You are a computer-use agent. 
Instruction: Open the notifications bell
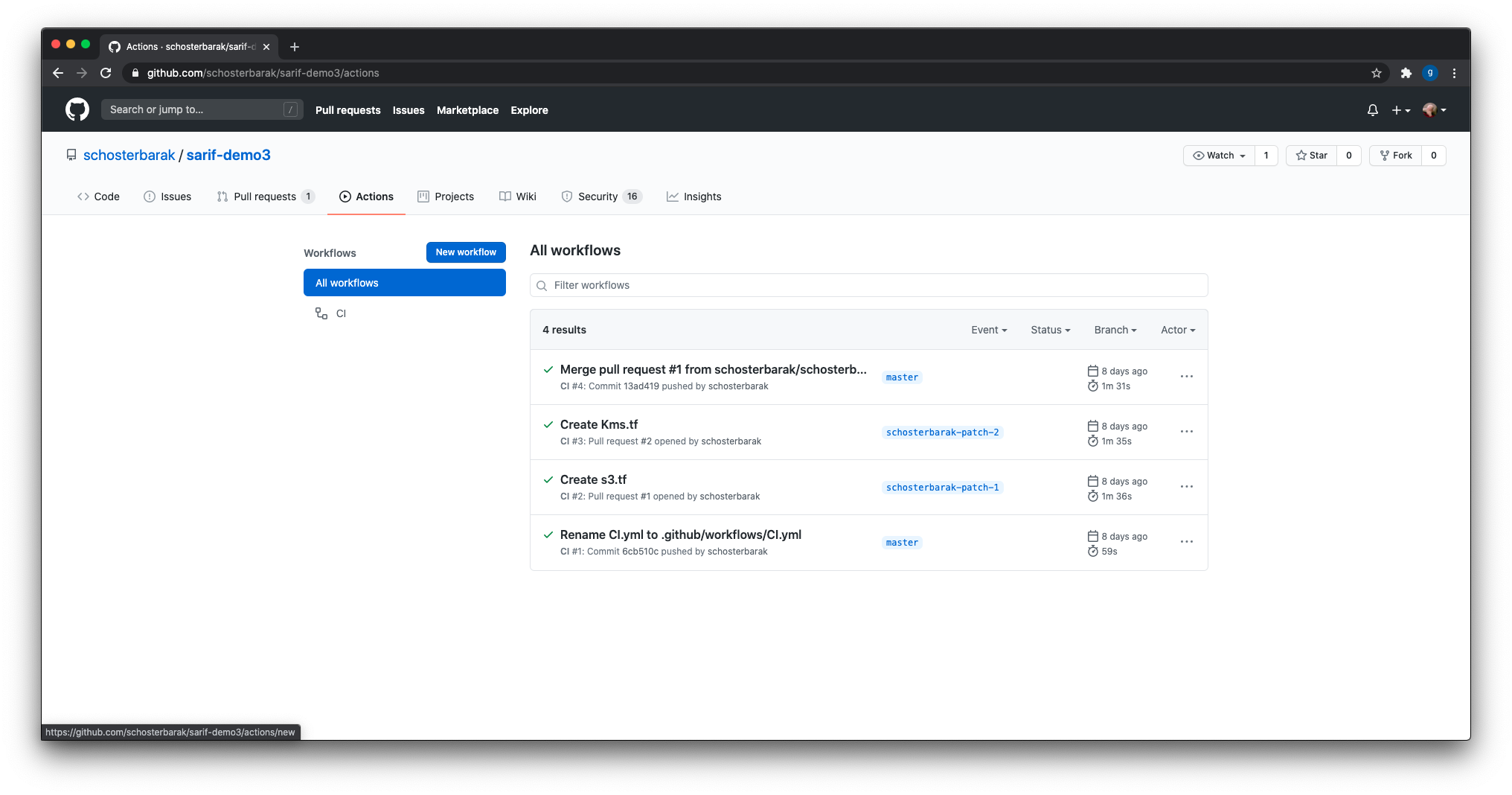click(x=1373, y=110)
